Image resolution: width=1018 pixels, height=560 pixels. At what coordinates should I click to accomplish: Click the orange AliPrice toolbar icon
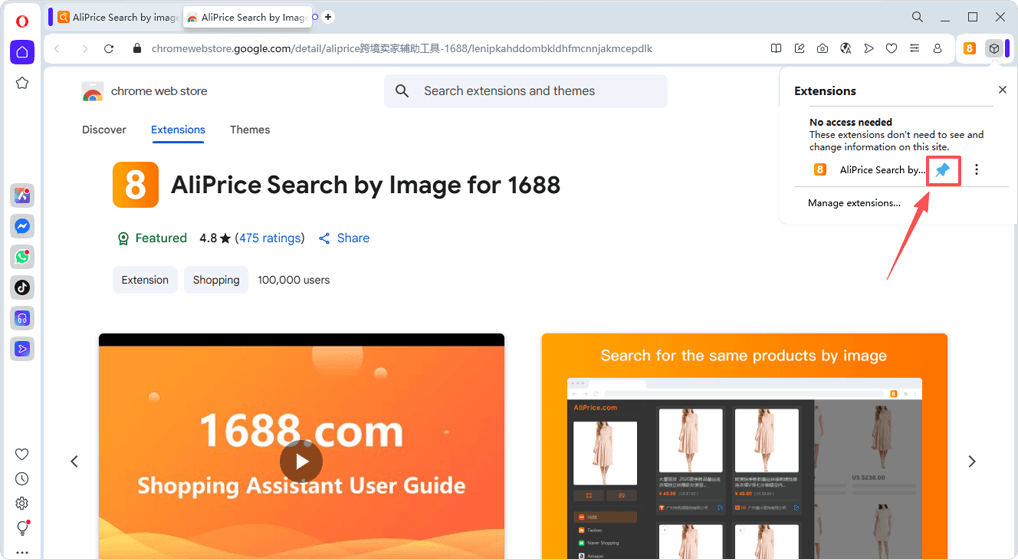point(969,48)
